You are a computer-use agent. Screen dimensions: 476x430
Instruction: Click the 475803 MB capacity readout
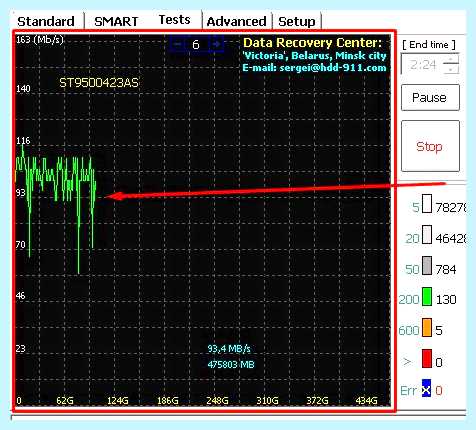(231, 364)
